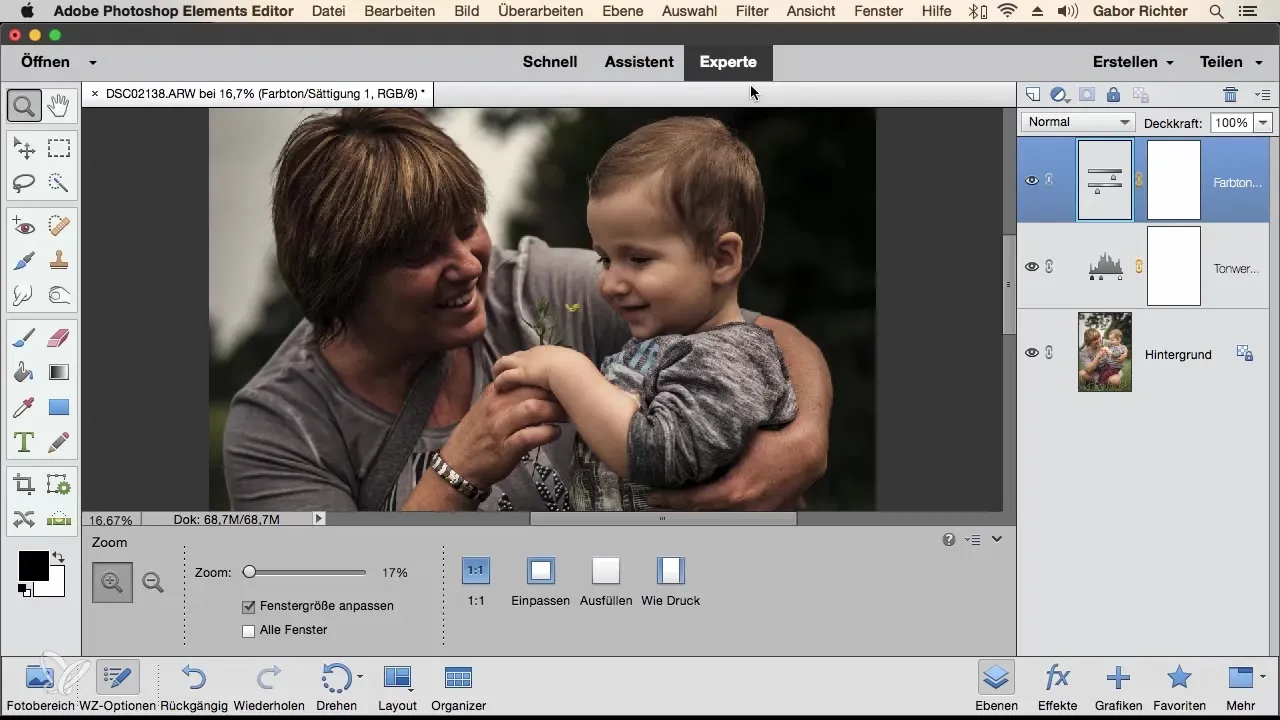Open adjustment layer creation dropdown
The width and height of the screenshot is (1280, 720).
pyautogui.click(x=1060, y=95)
